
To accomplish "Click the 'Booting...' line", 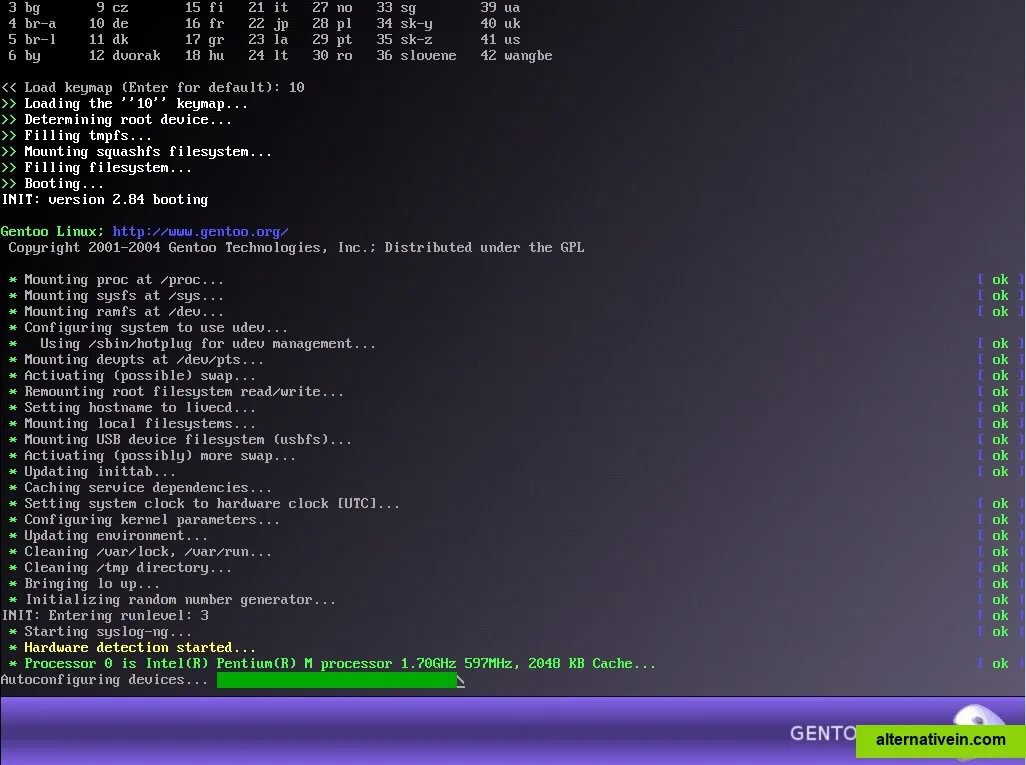I will tap(52, 184).
